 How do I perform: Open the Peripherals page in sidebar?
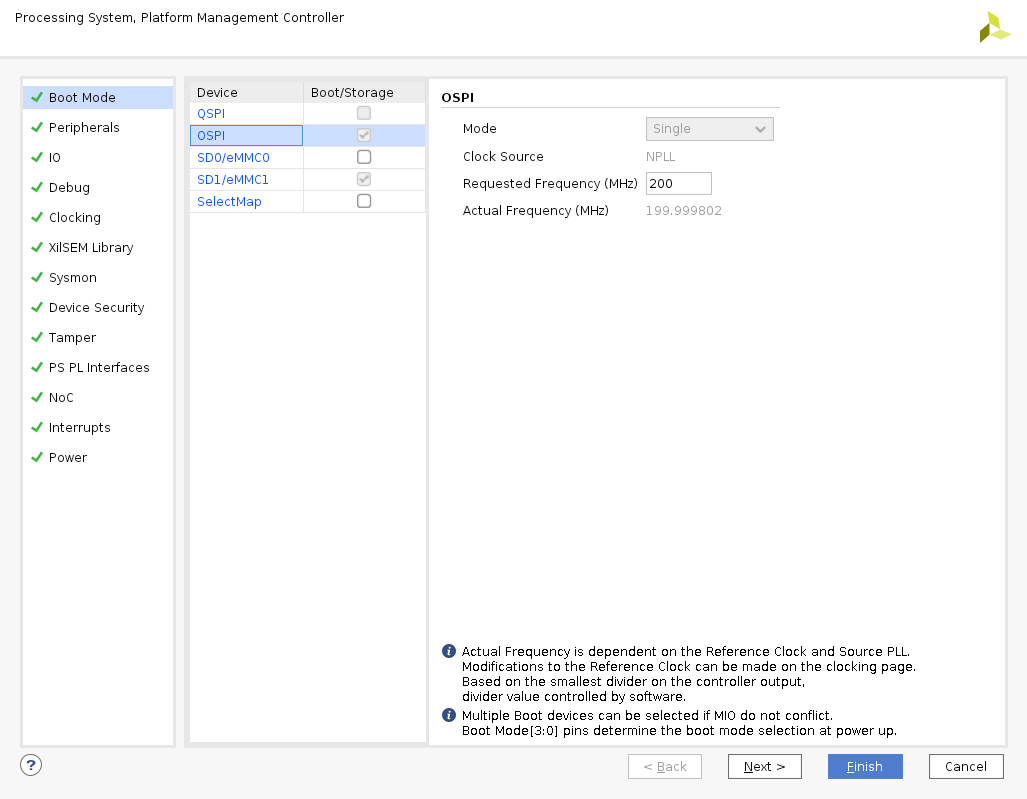(x=84, y=128)
